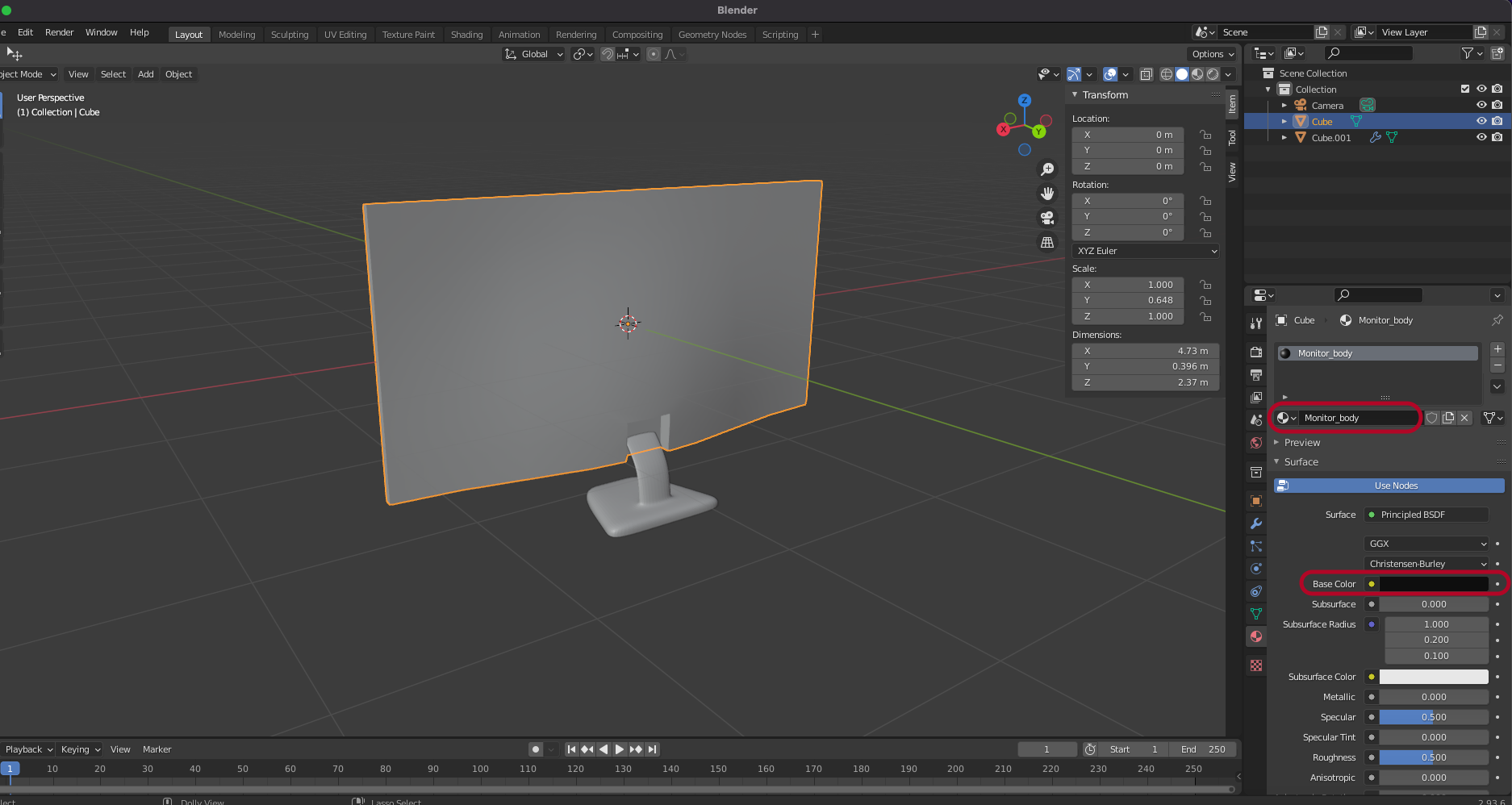Image resolution: width=1512 pixels, height=805 pixels.
Task: Click the Use Nodes button
Action: tap(1389, 486)
